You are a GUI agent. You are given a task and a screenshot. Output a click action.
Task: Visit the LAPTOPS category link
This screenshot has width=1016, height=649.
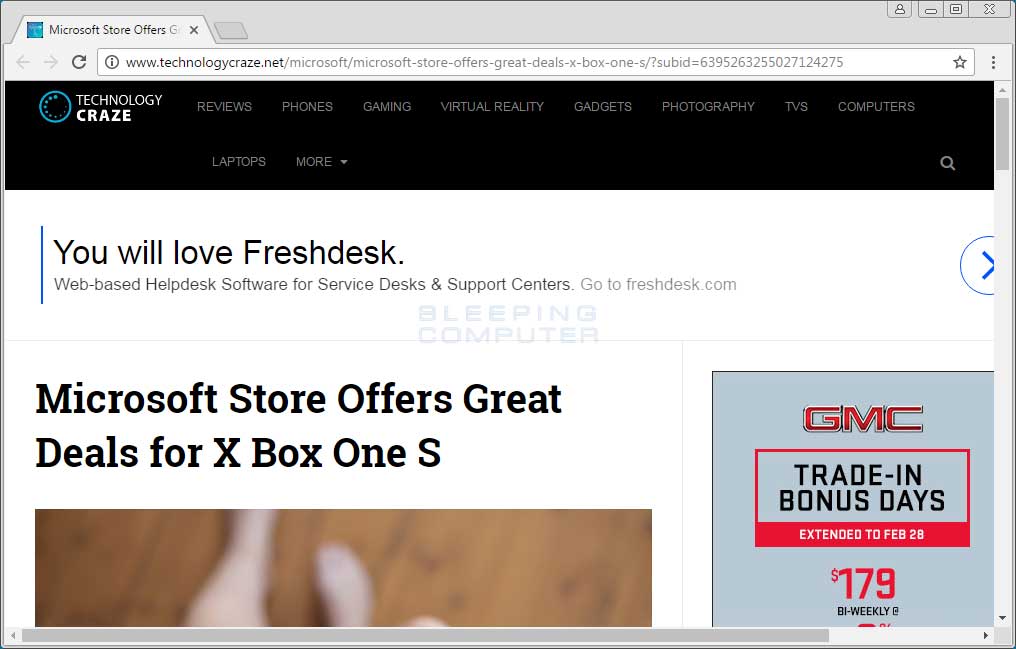238,162
